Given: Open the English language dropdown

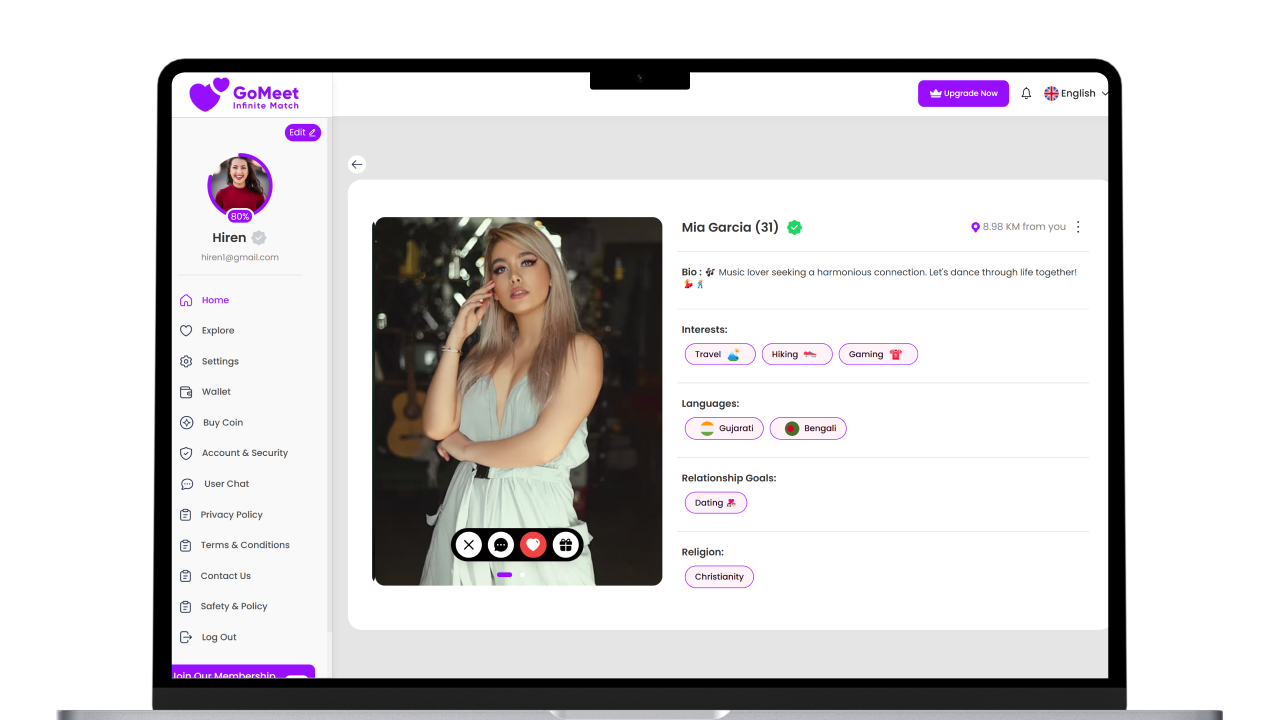Looking at the screenshot, I should [1076, 93].
